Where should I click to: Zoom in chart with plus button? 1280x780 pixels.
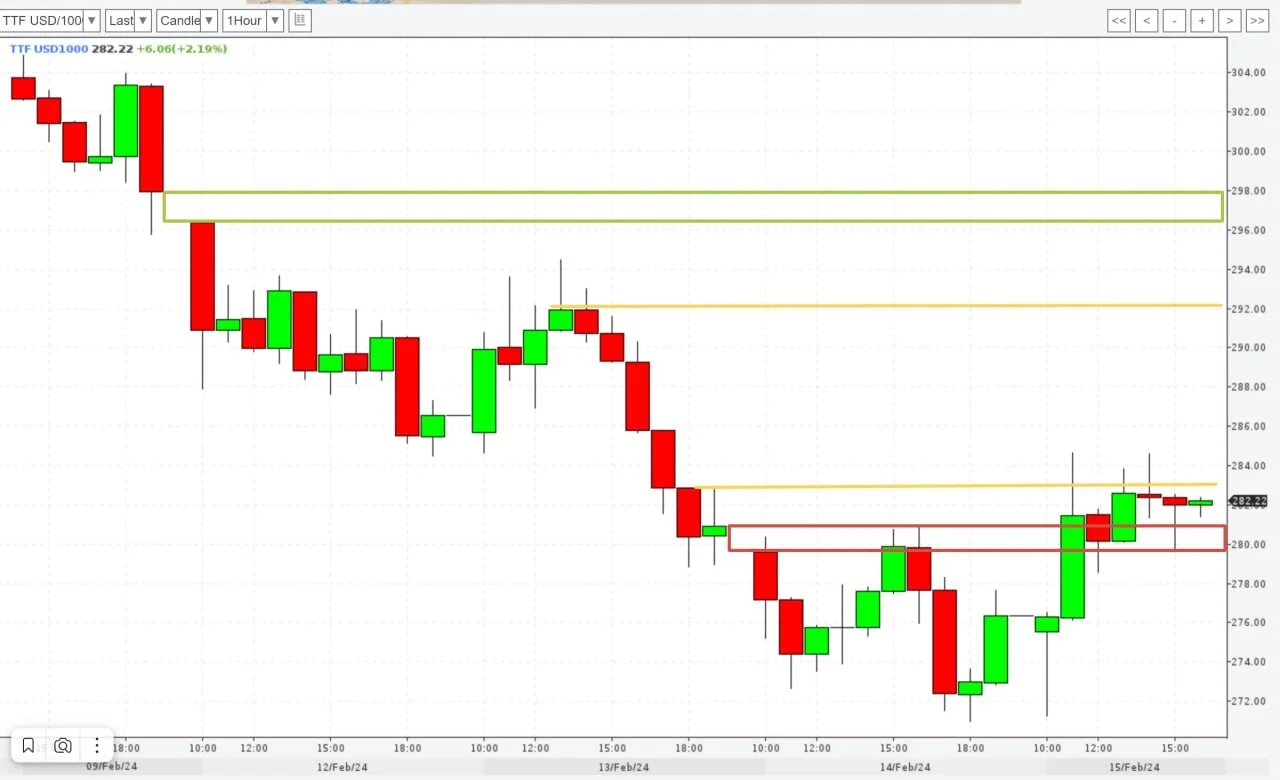1202,20
